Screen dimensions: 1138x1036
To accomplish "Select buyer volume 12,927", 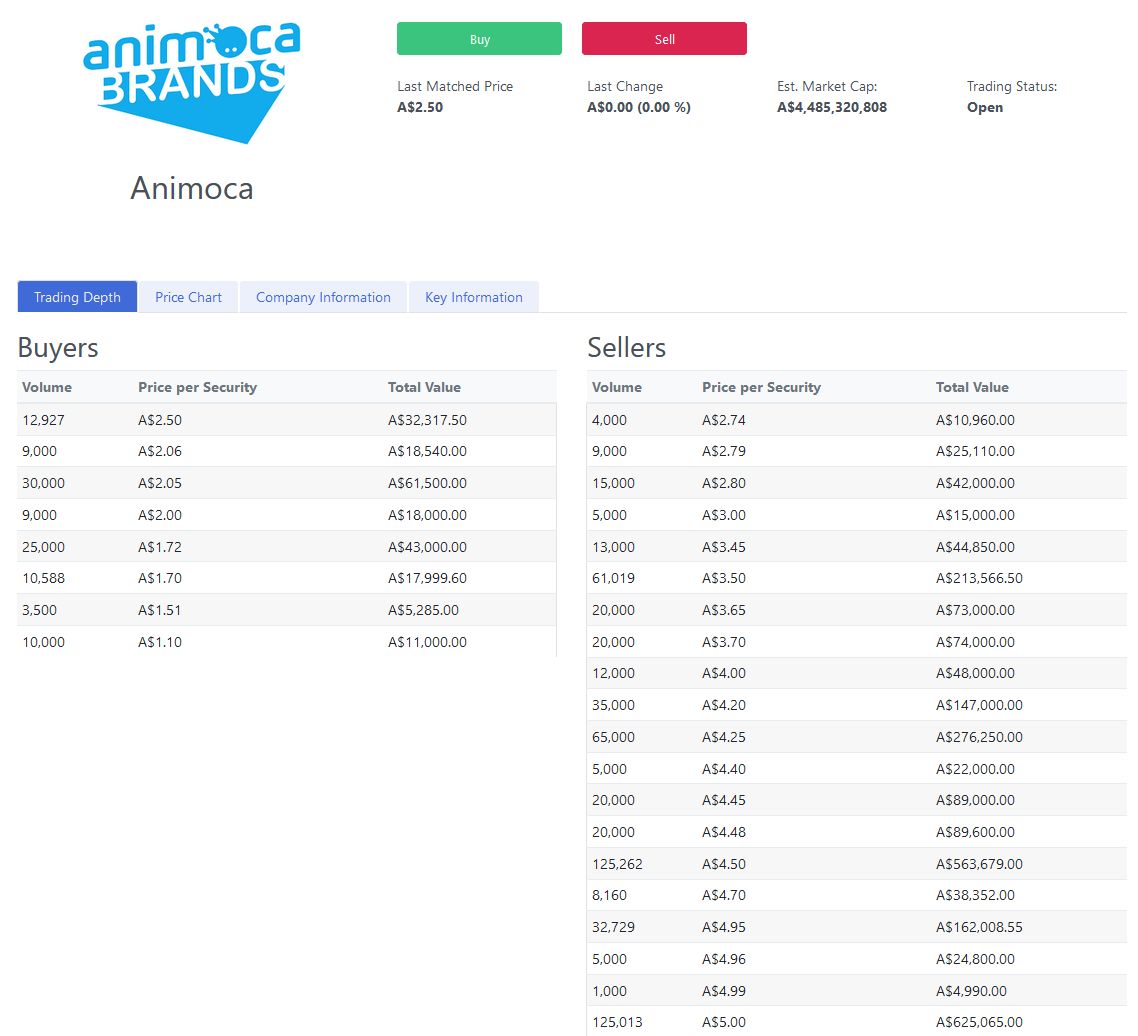I will click(x=44, y=420).
